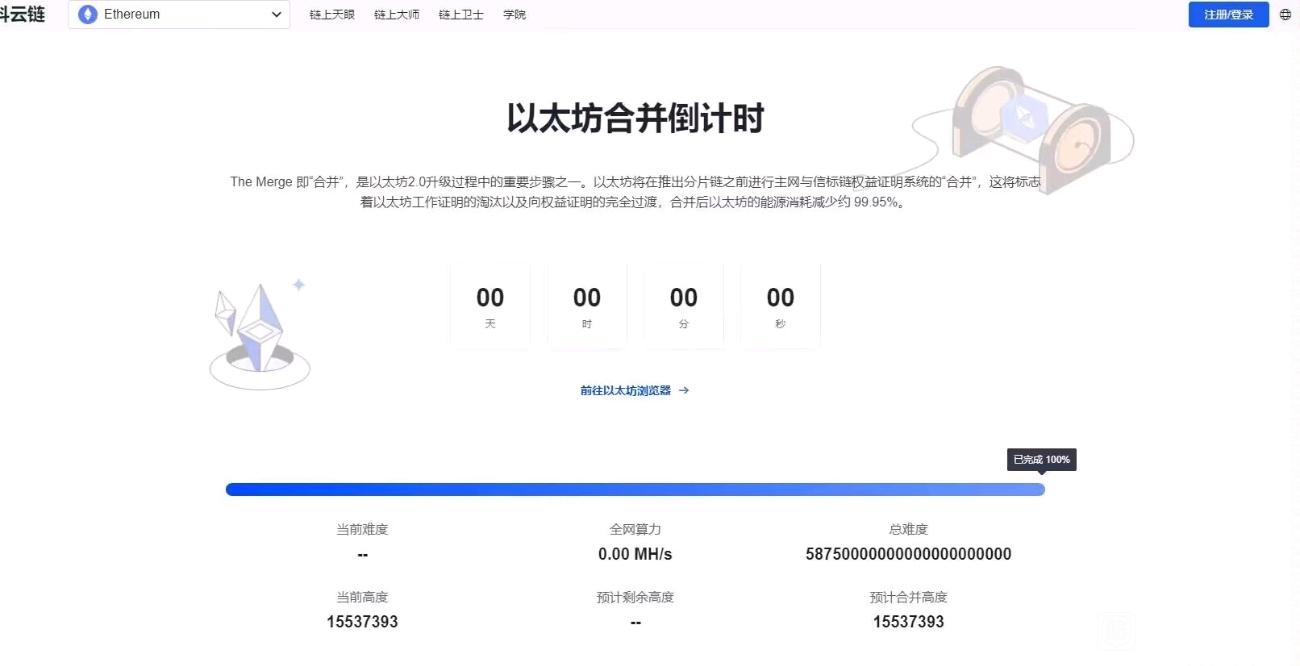Open the 链上大师 menu
Image resolution: width=1300 pixels, height=666 pixels.
[397, 15]
